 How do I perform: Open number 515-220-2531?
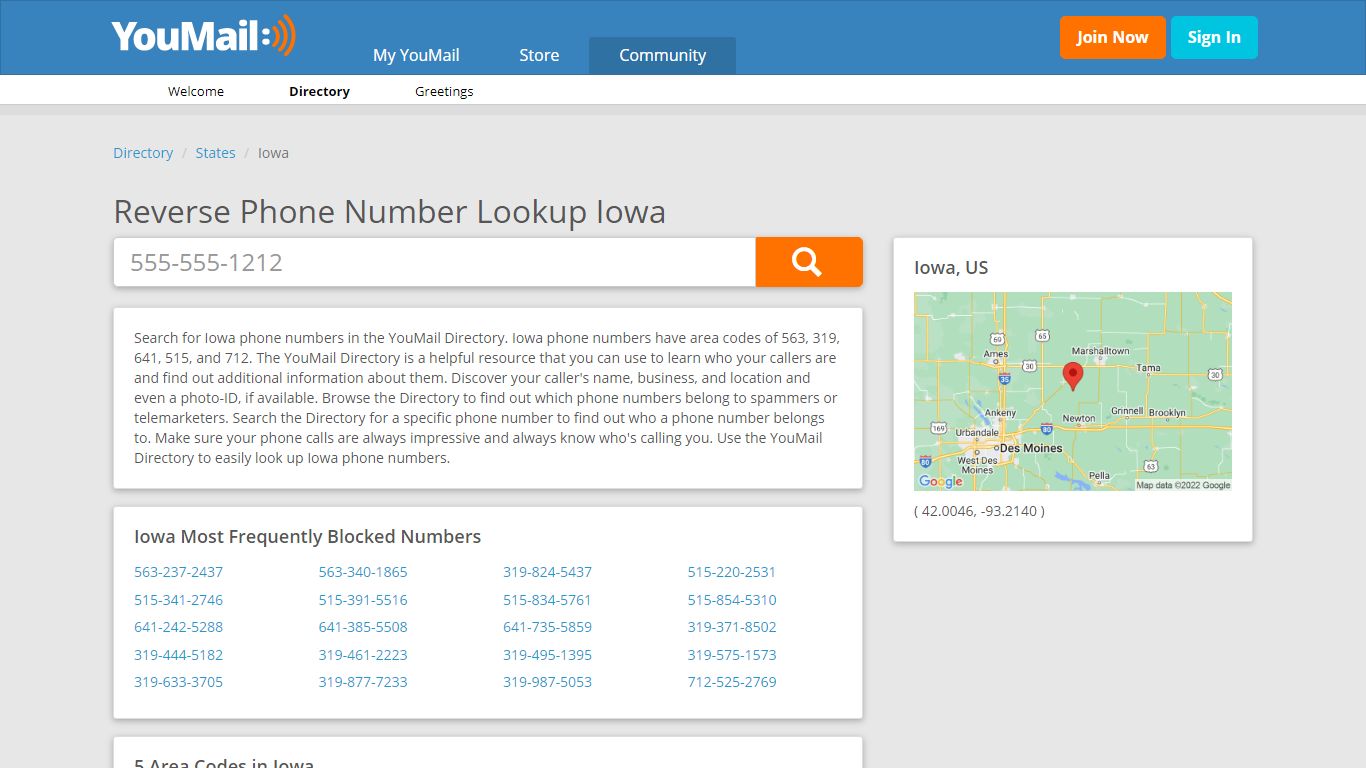[731, 572]
